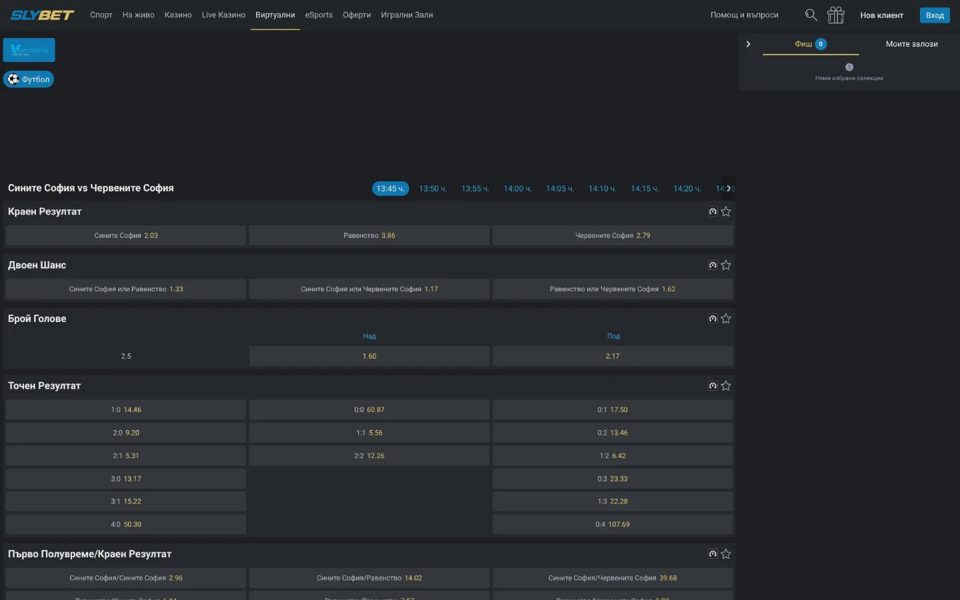Click the SLYBET logo
Viewport: 960px width, 600px height.
[42, 15]
